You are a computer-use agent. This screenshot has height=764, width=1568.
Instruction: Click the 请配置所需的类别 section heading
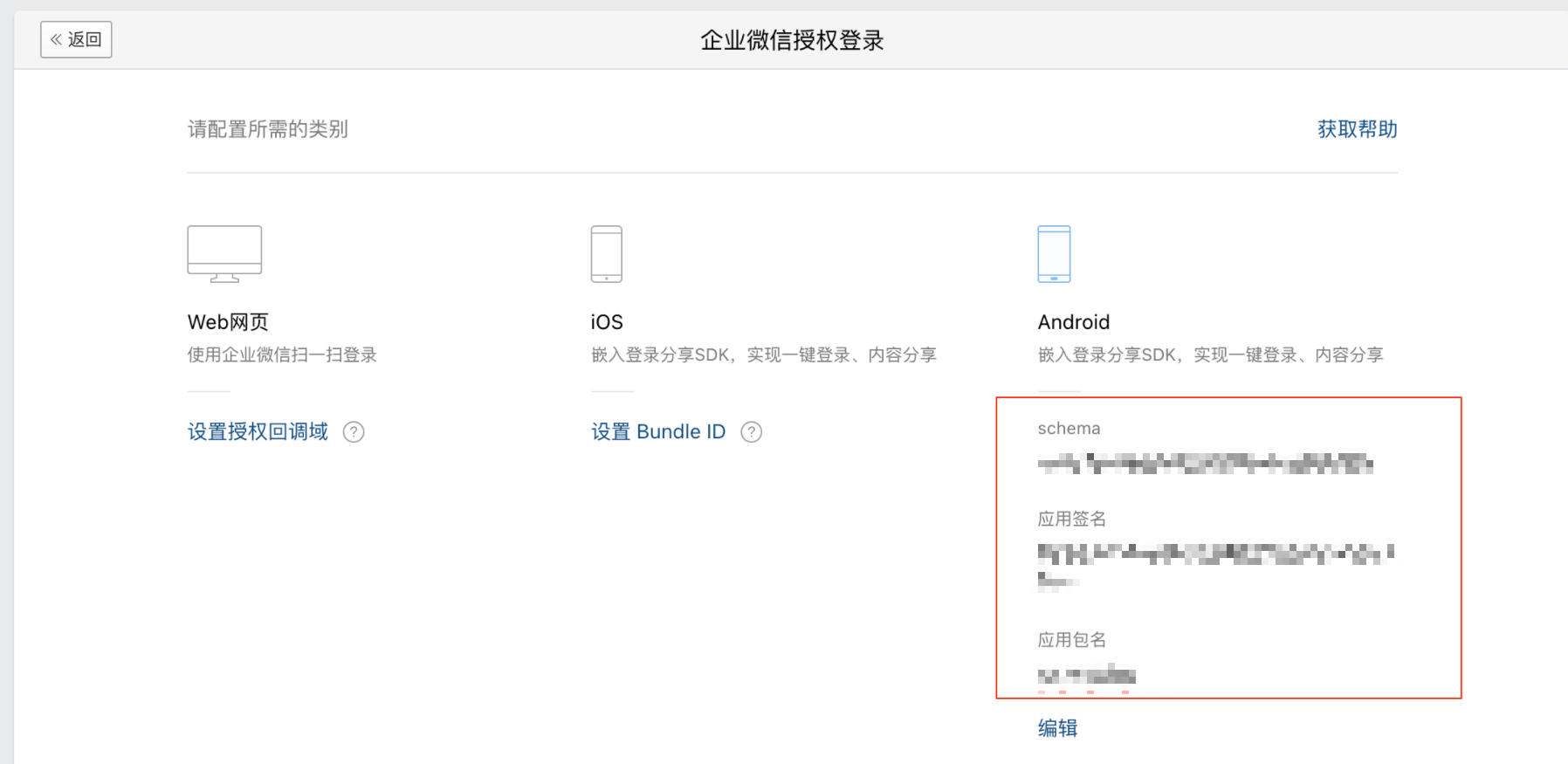coord(267,129)
